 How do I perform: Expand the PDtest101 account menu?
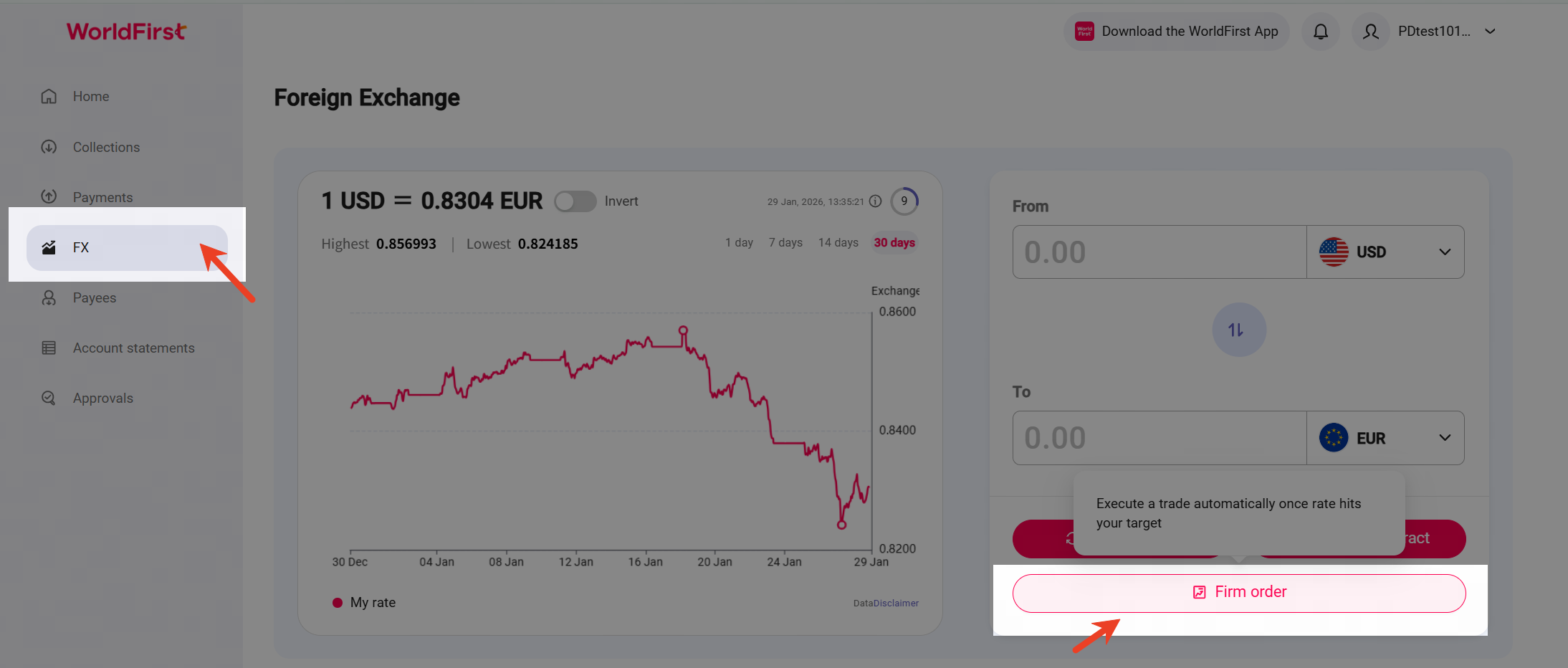click(1490, 32)
